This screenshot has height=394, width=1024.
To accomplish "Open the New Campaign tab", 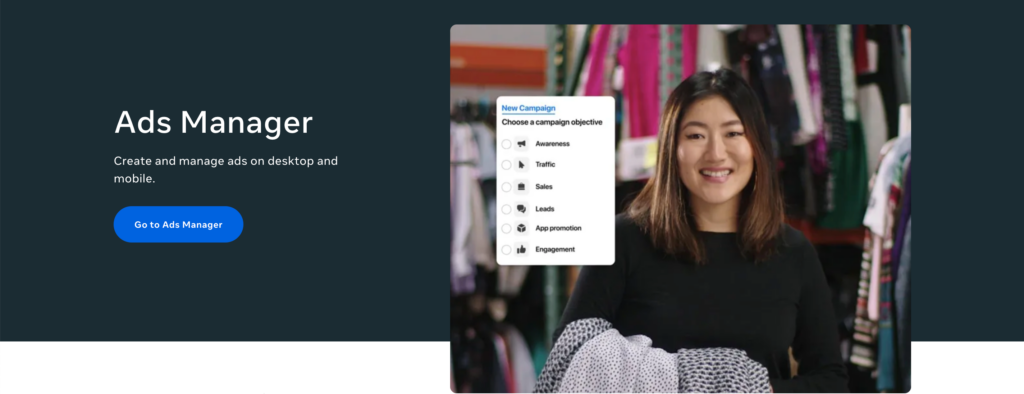I will [528, 108].
